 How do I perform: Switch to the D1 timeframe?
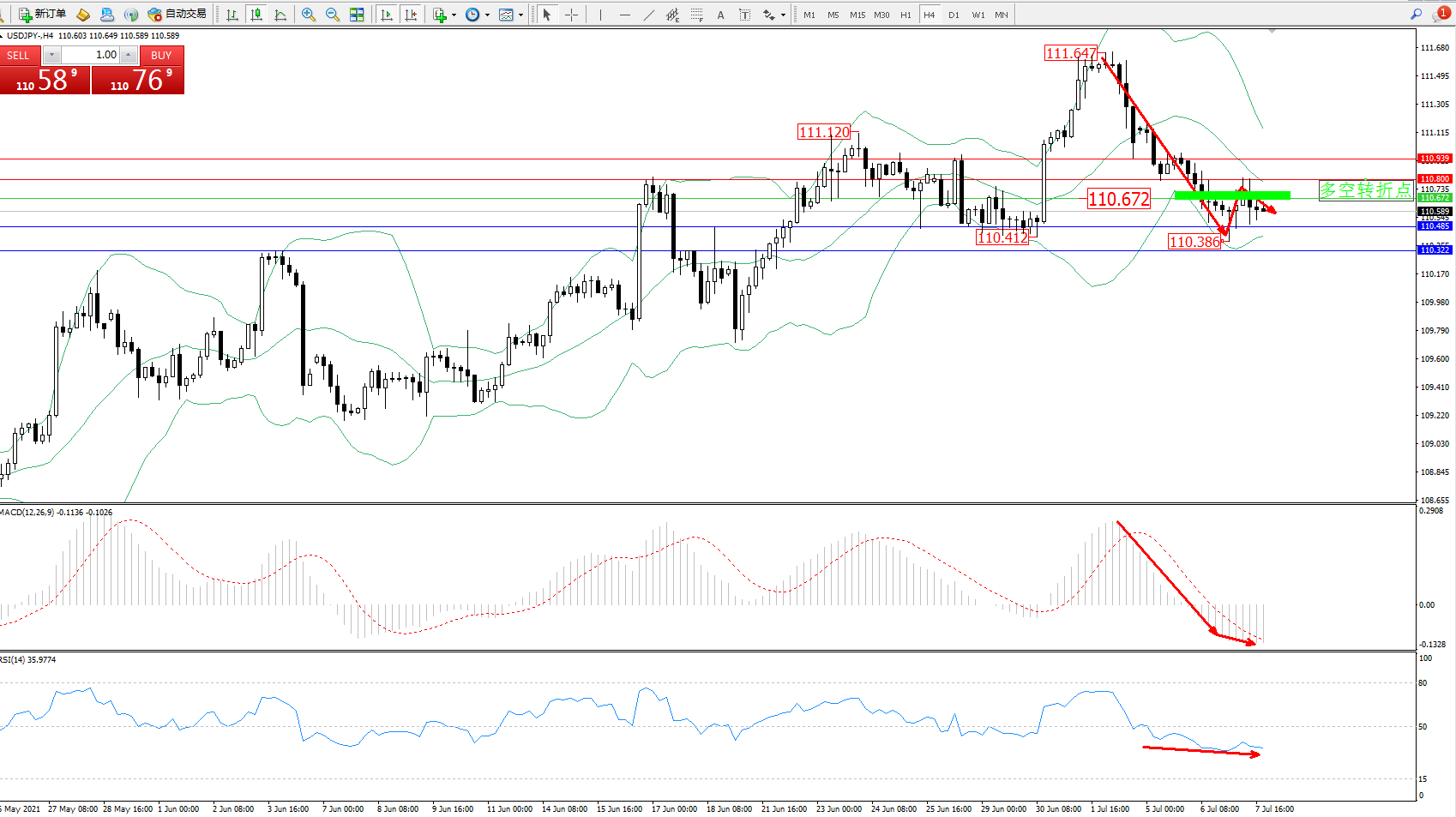tap(954, 15)
